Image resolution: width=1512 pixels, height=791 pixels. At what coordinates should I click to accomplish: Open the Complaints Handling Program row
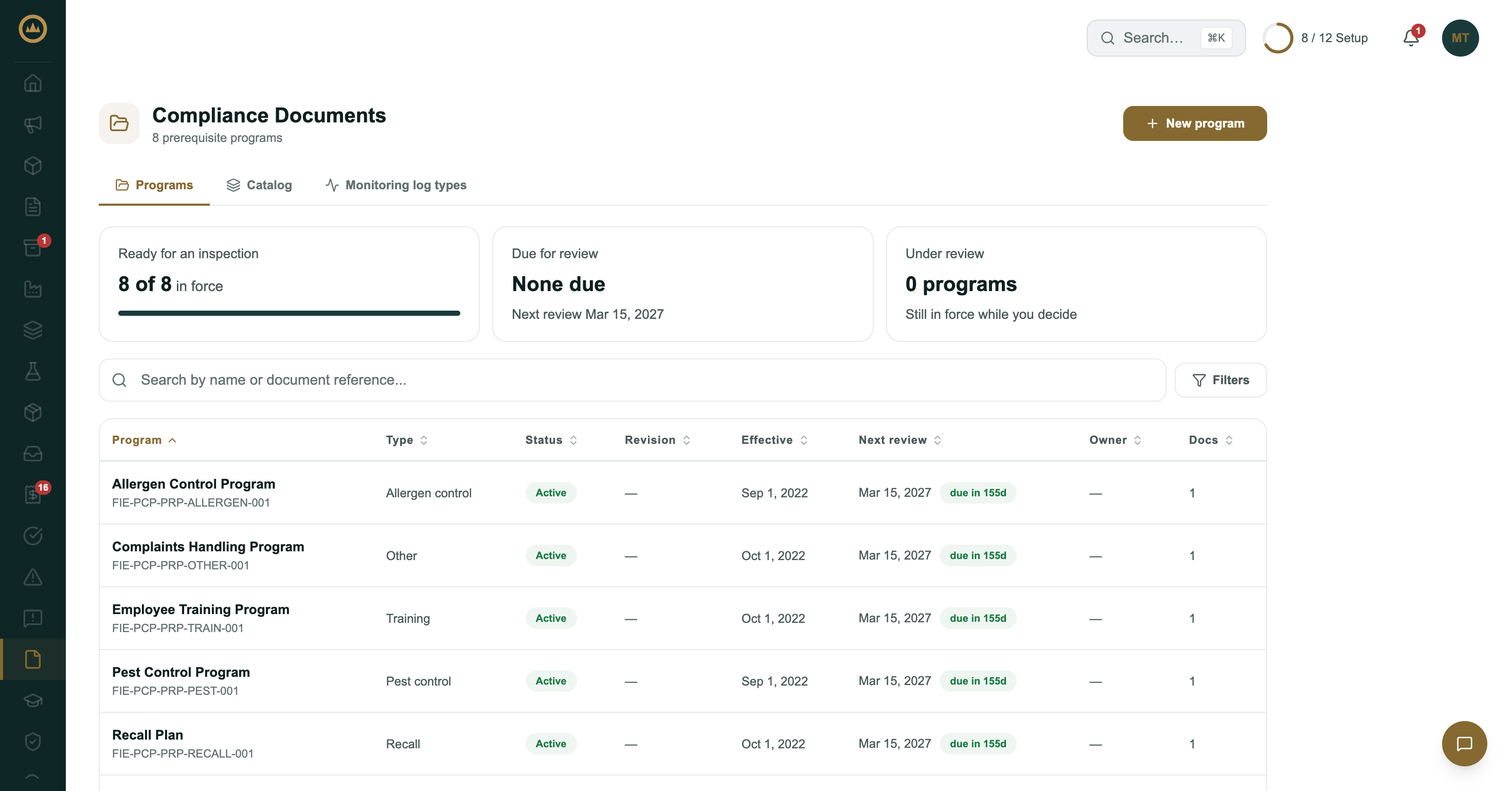point(682,555)
